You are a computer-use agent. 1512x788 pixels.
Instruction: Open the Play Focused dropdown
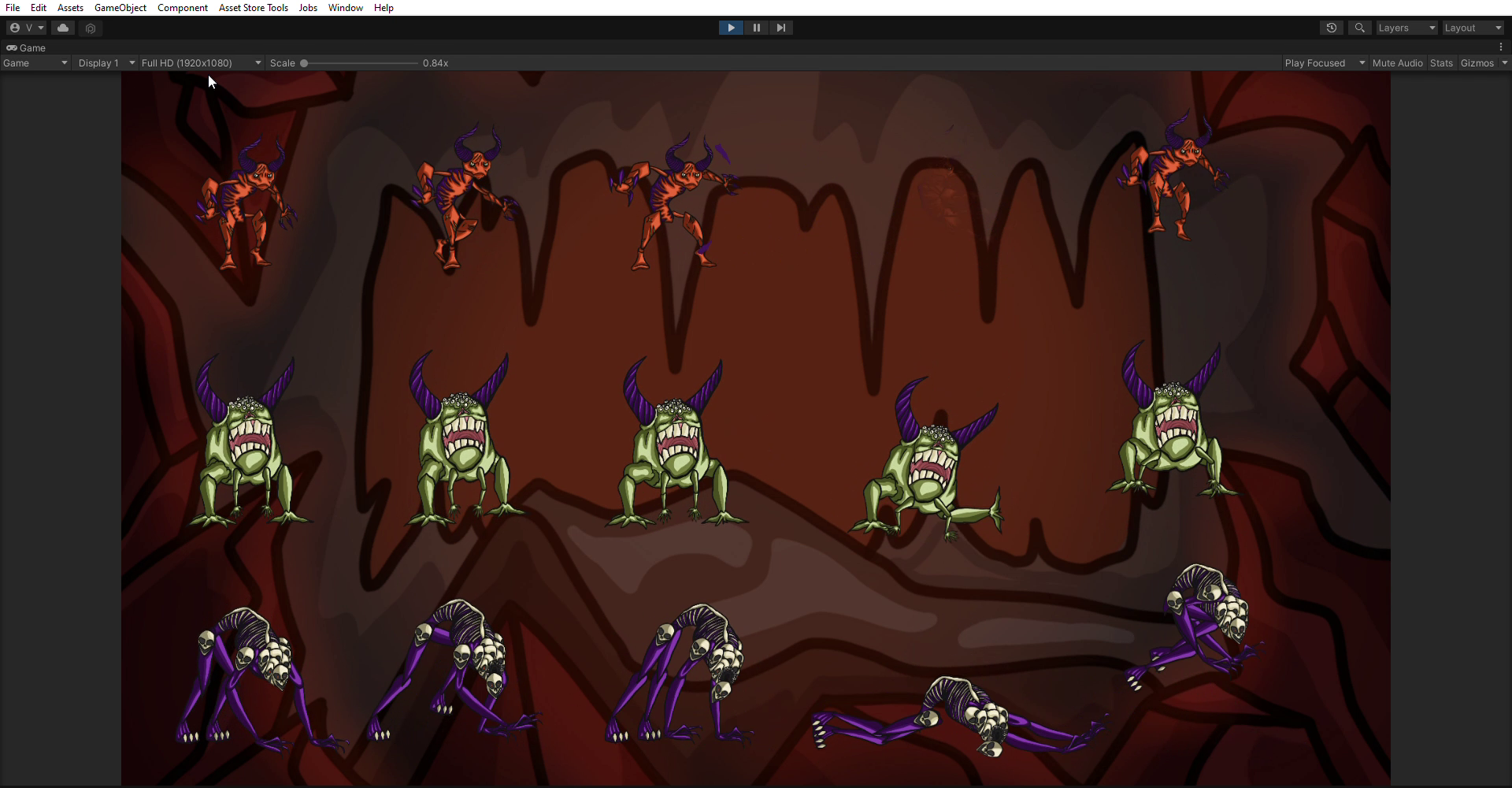point(1325,63)
